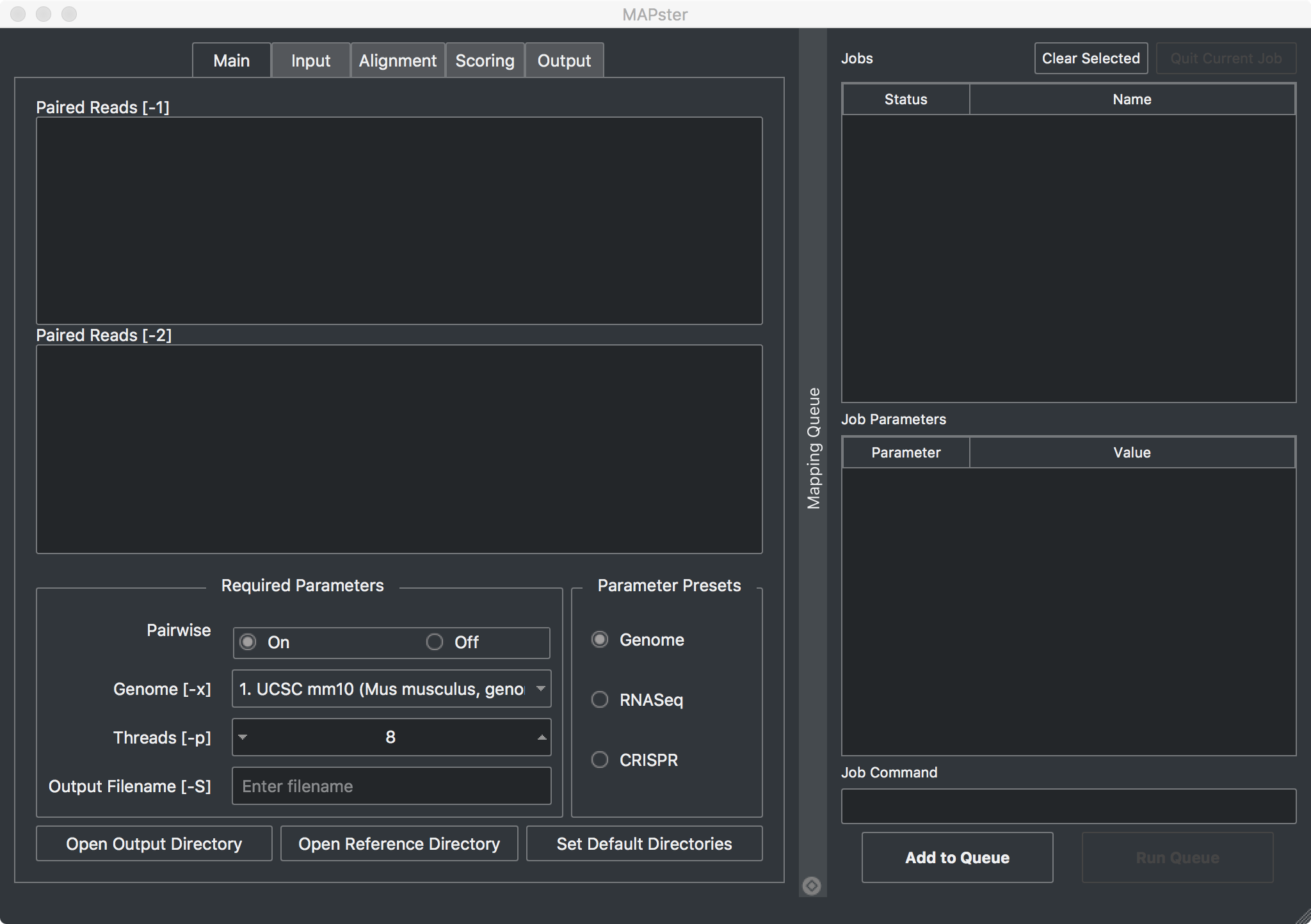Switch to the Input tab
The image size is (1311, 924).
tap(310, 61)
